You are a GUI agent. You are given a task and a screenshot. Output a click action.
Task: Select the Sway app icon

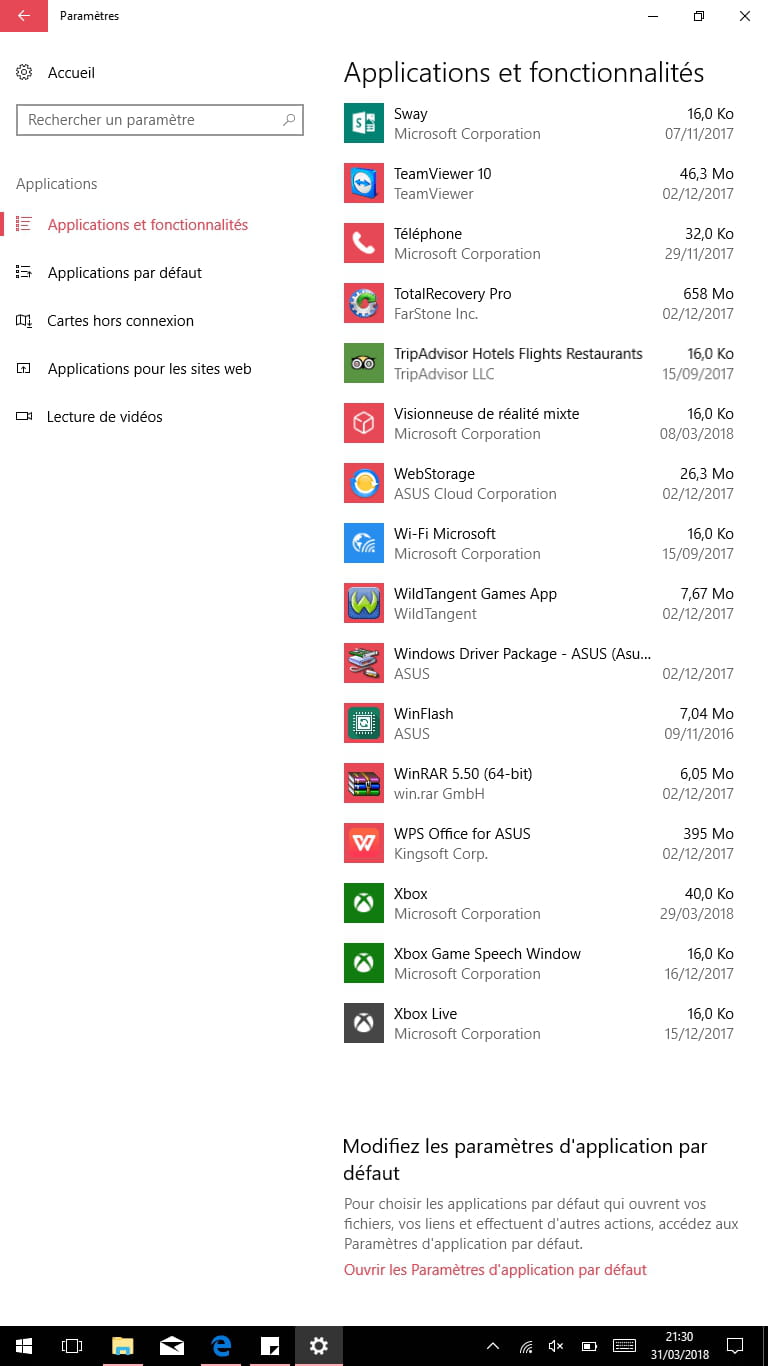point(364,123)
